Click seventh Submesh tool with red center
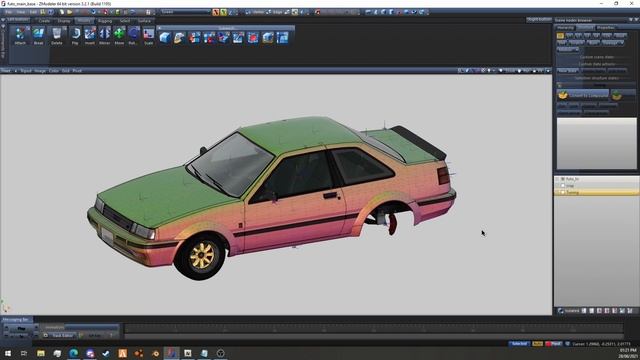 coord(253,38)
